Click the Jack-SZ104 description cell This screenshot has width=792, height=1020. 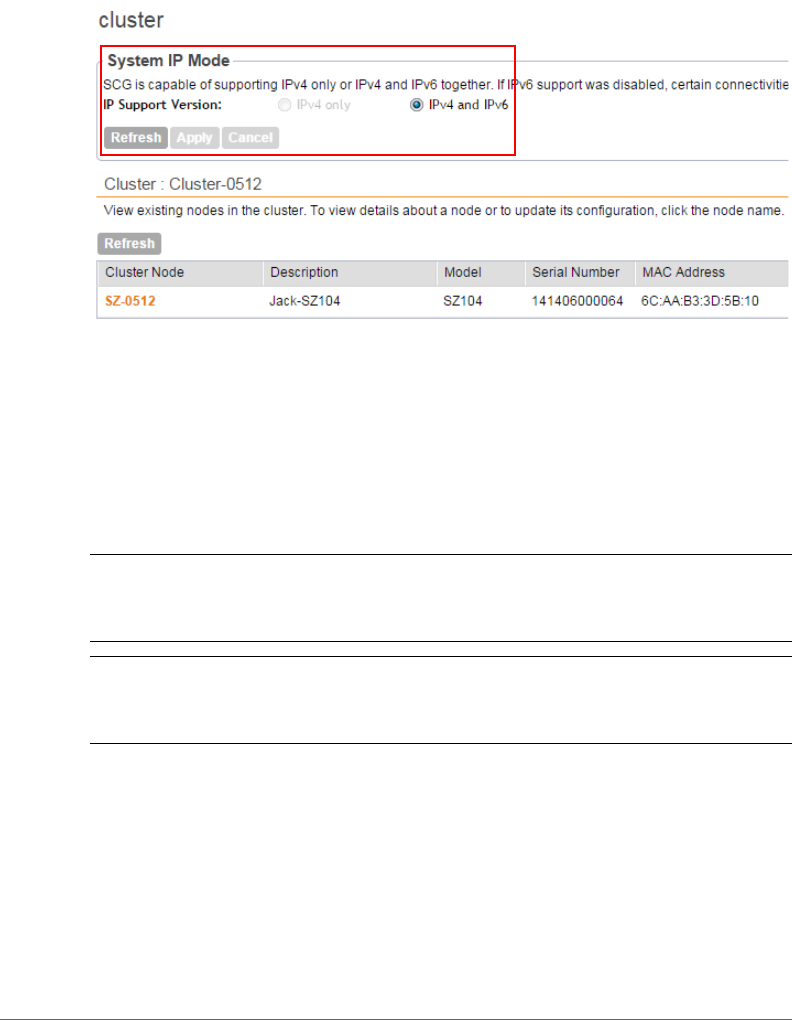pos(305,301)
